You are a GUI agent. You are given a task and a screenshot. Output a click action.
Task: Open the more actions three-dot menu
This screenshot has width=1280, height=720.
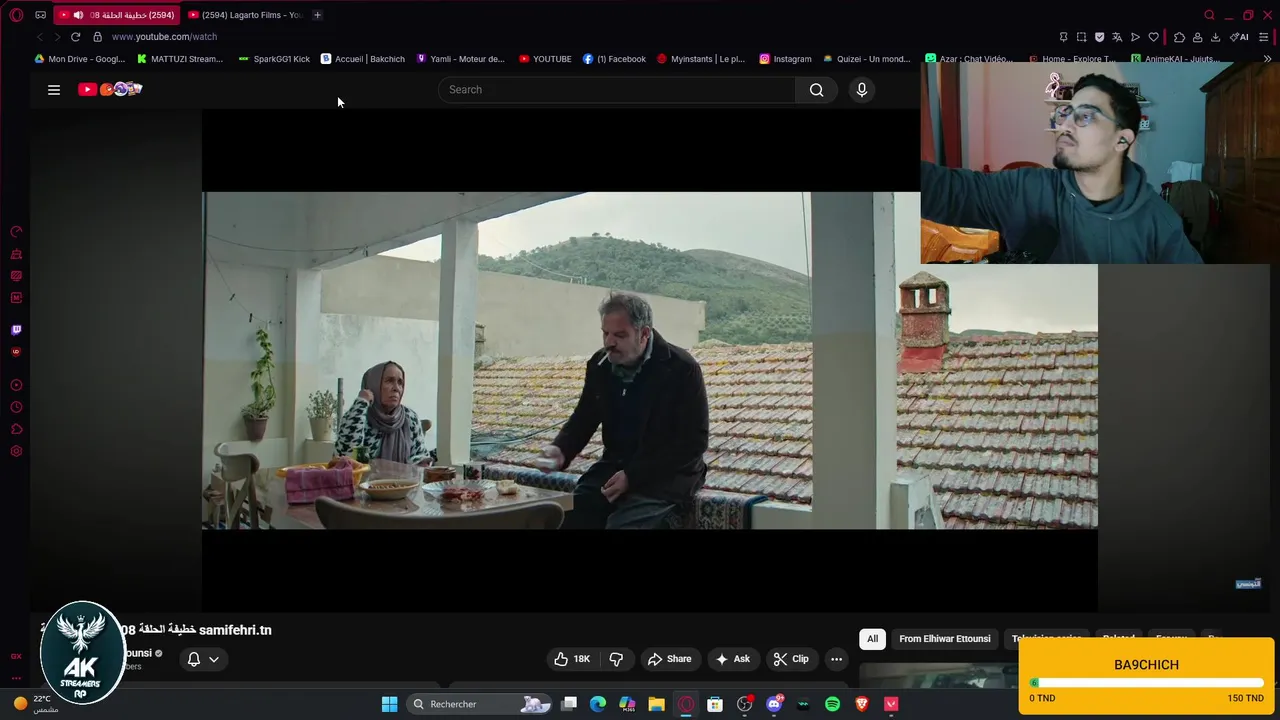[836, 659]
